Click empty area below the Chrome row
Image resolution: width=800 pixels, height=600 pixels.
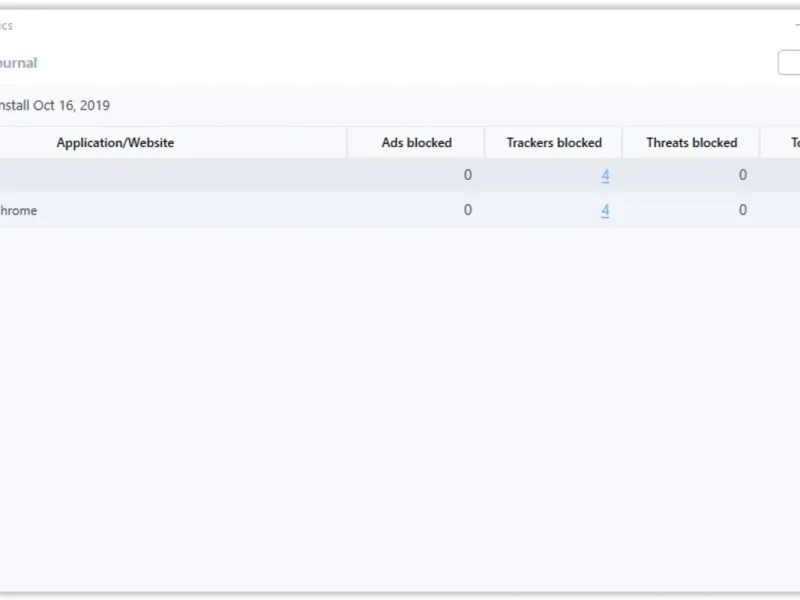tap(400, 400)
